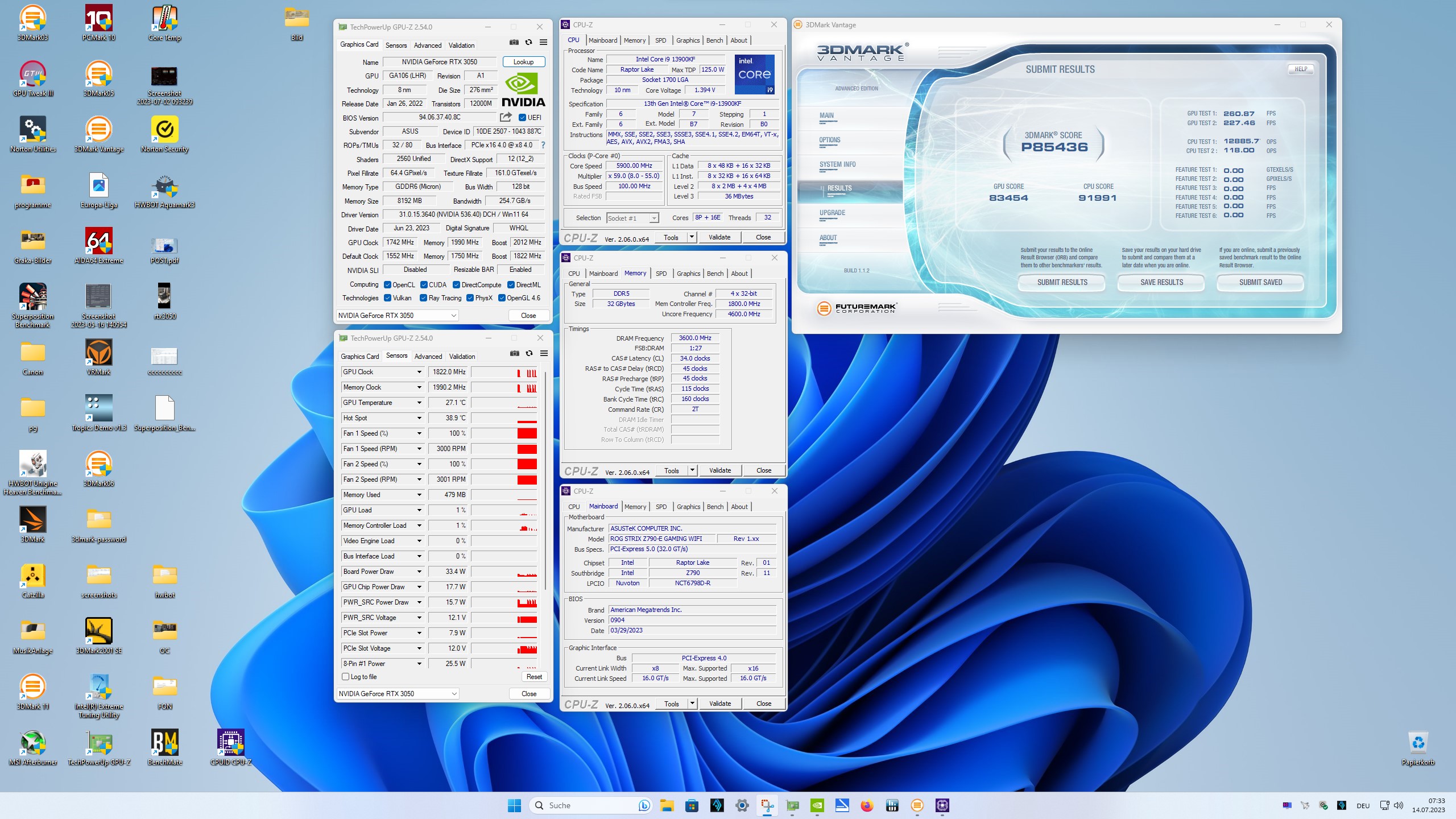The width and height of the screenshot is (1456, 819).
Task: Click the Lookup button in GPU-Z
Action: [523, 62]
